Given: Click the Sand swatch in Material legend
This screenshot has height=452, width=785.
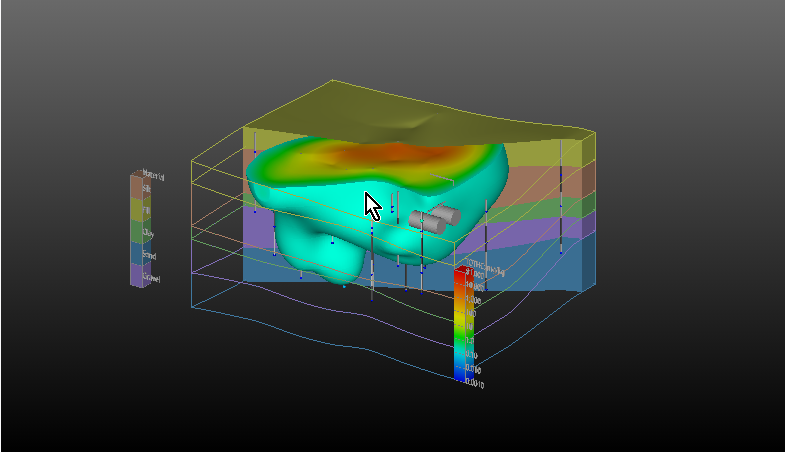Looking at the screenshot, I should click(x=136, y=254).
